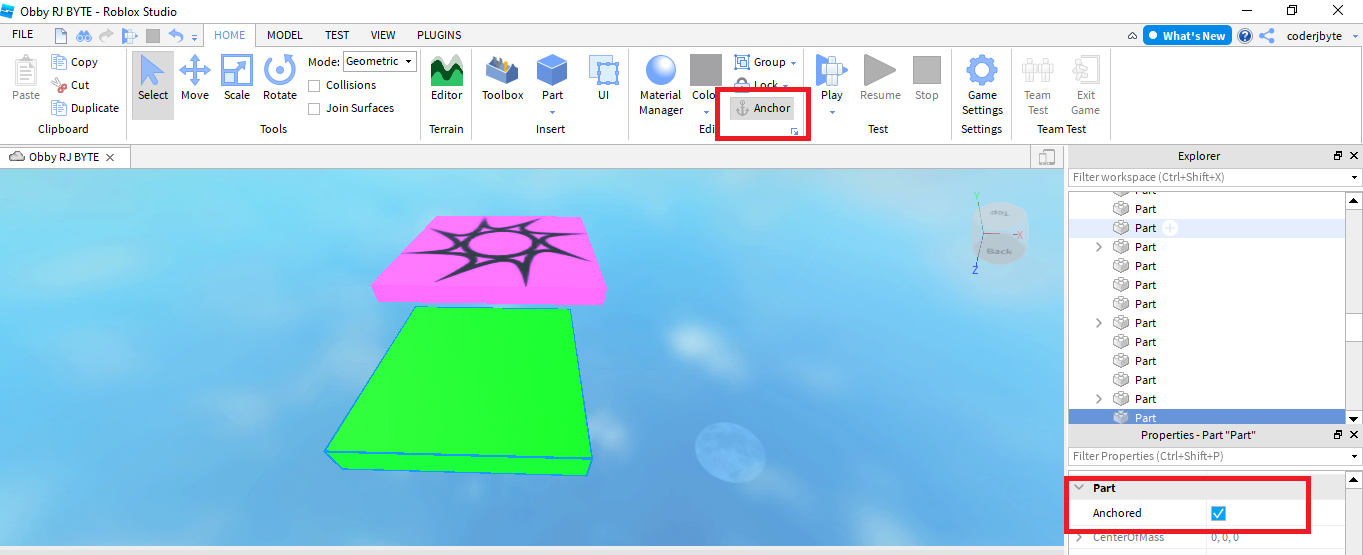Open the help question-mark icon
This screenshot has width=1363, height=555.
tap(1245, 35)
